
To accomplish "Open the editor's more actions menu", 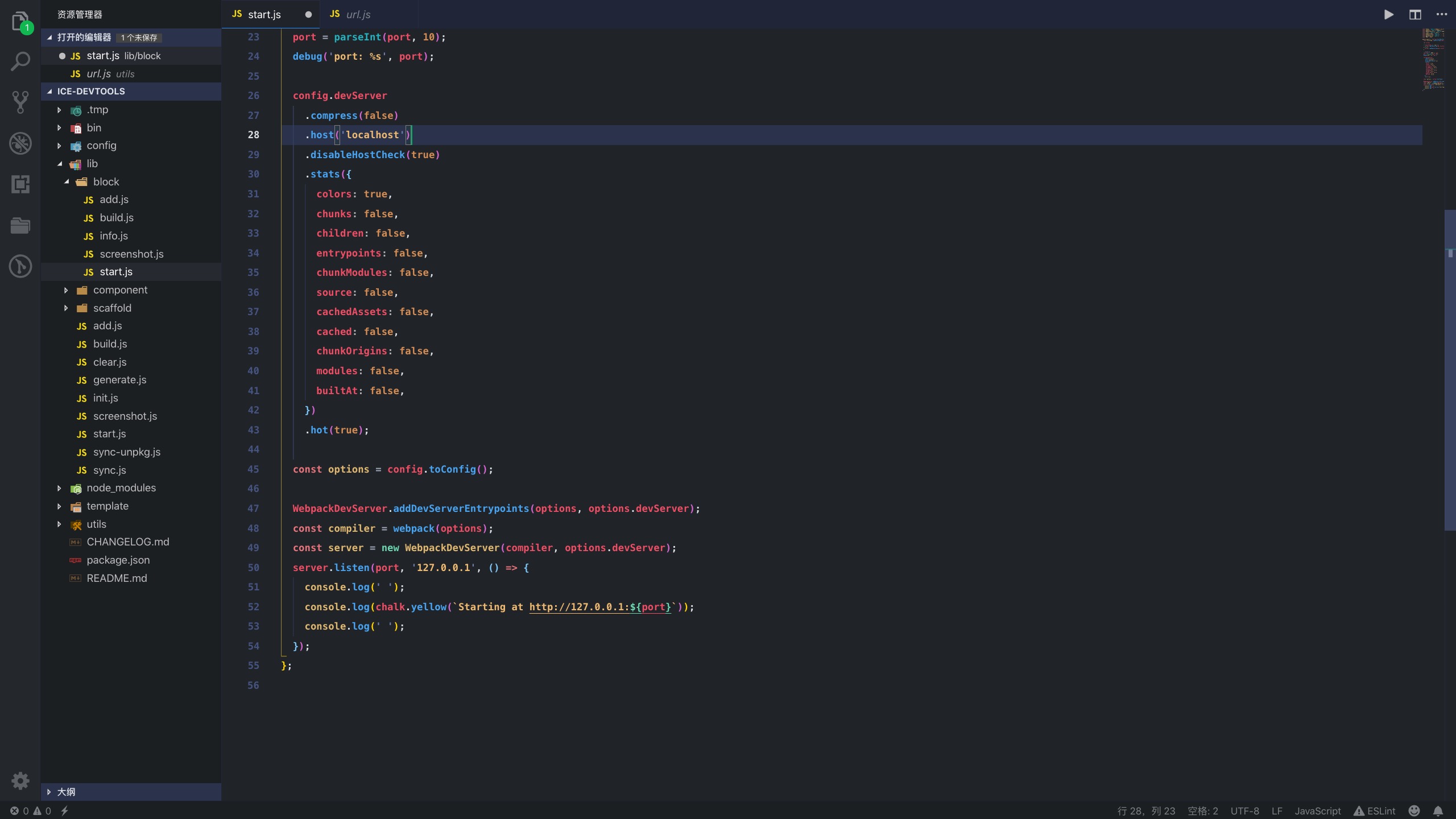I will pyautogui.click(x=1442, y=14).
